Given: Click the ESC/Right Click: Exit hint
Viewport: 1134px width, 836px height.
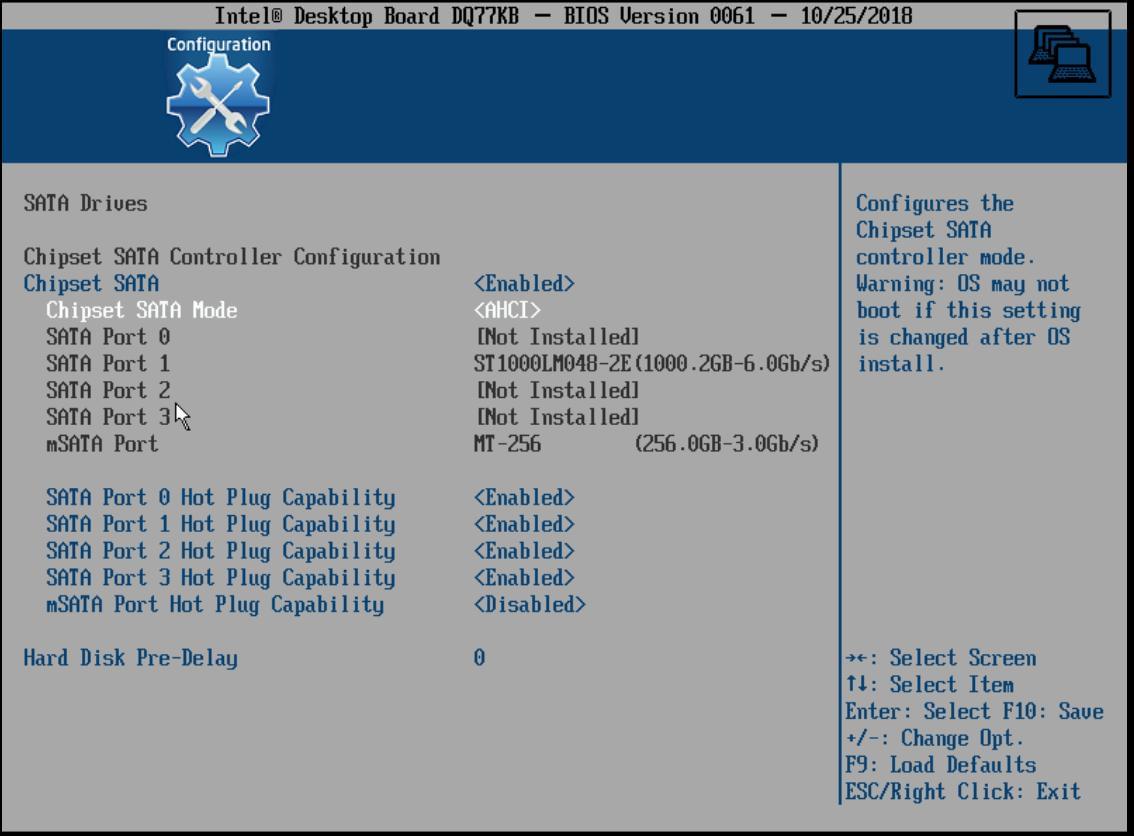Looking at the screenshot, I should coord(963,792).
